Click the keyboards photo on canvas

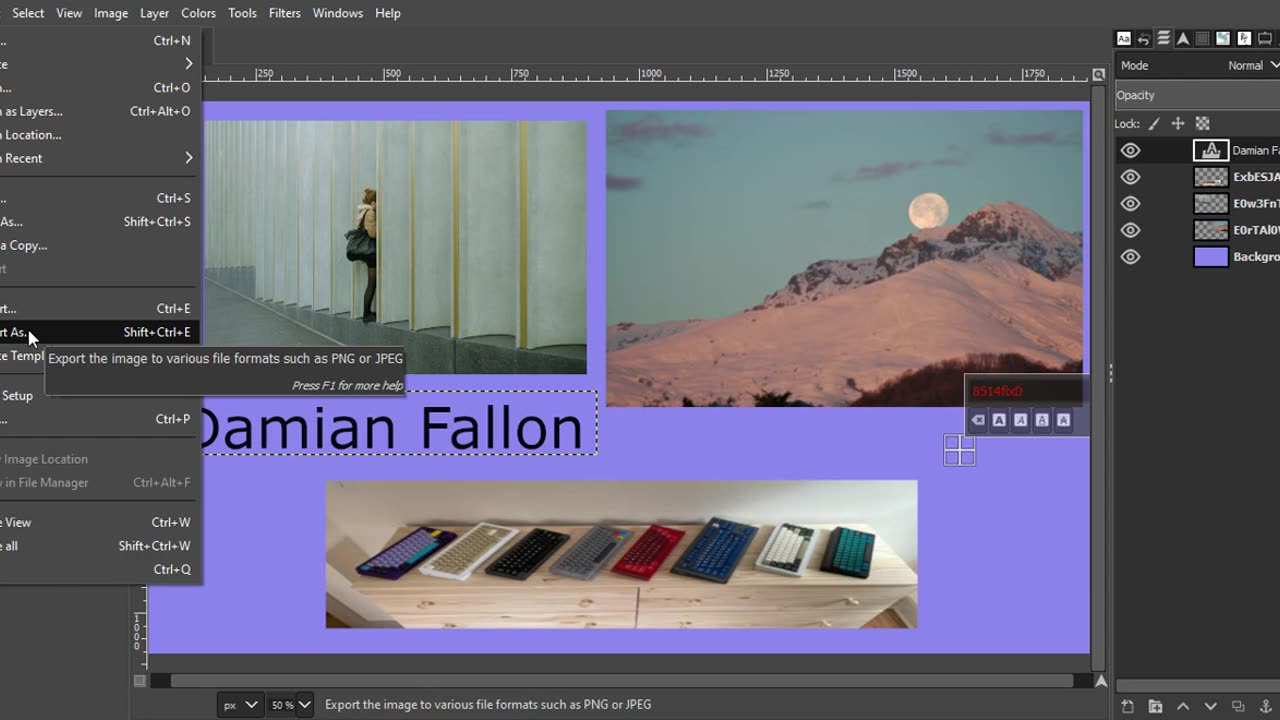tap(621, 554)
